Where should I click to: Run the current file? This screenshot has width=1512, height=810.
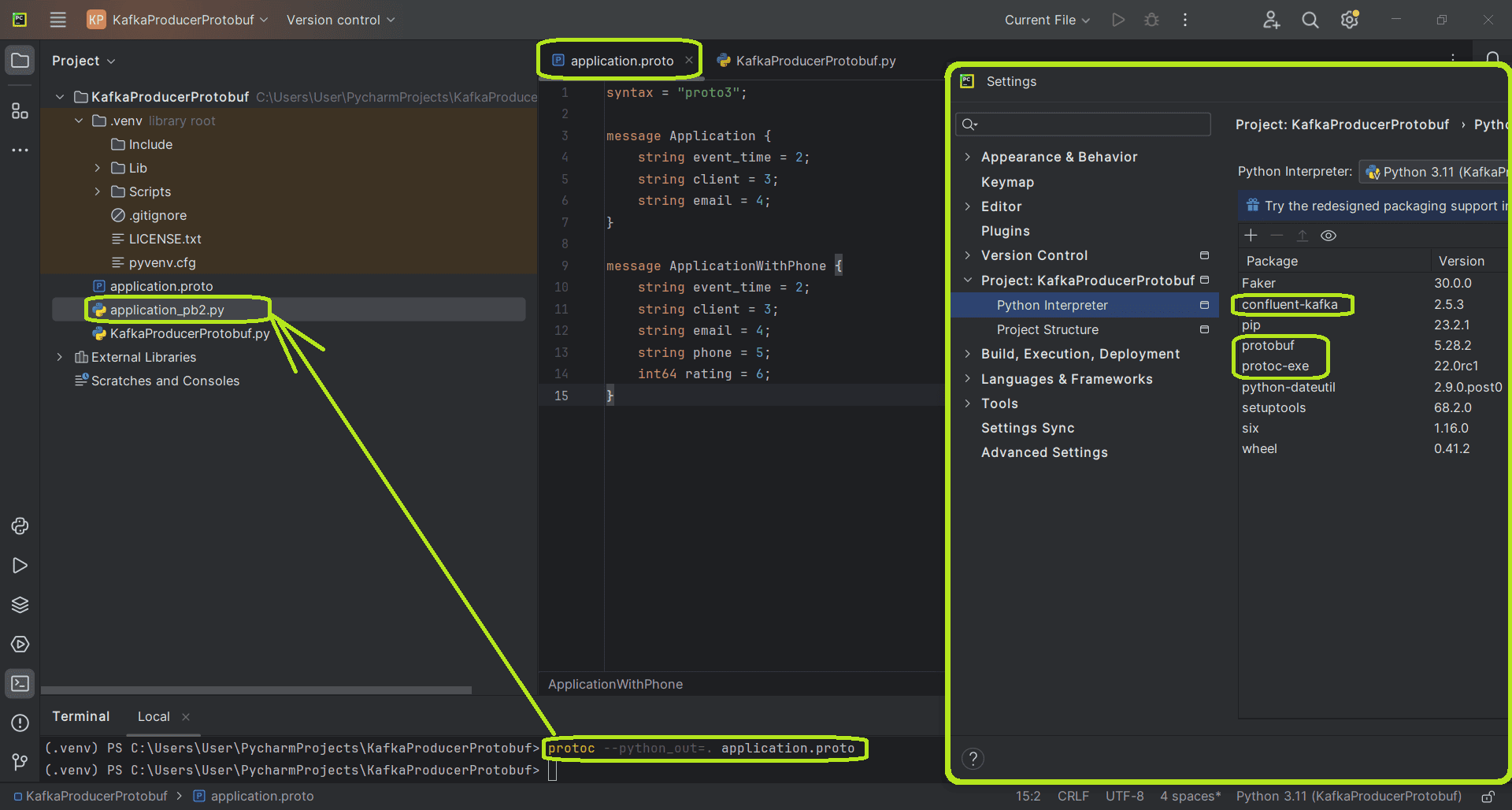pyautogui.click(x=1118, y=20)
